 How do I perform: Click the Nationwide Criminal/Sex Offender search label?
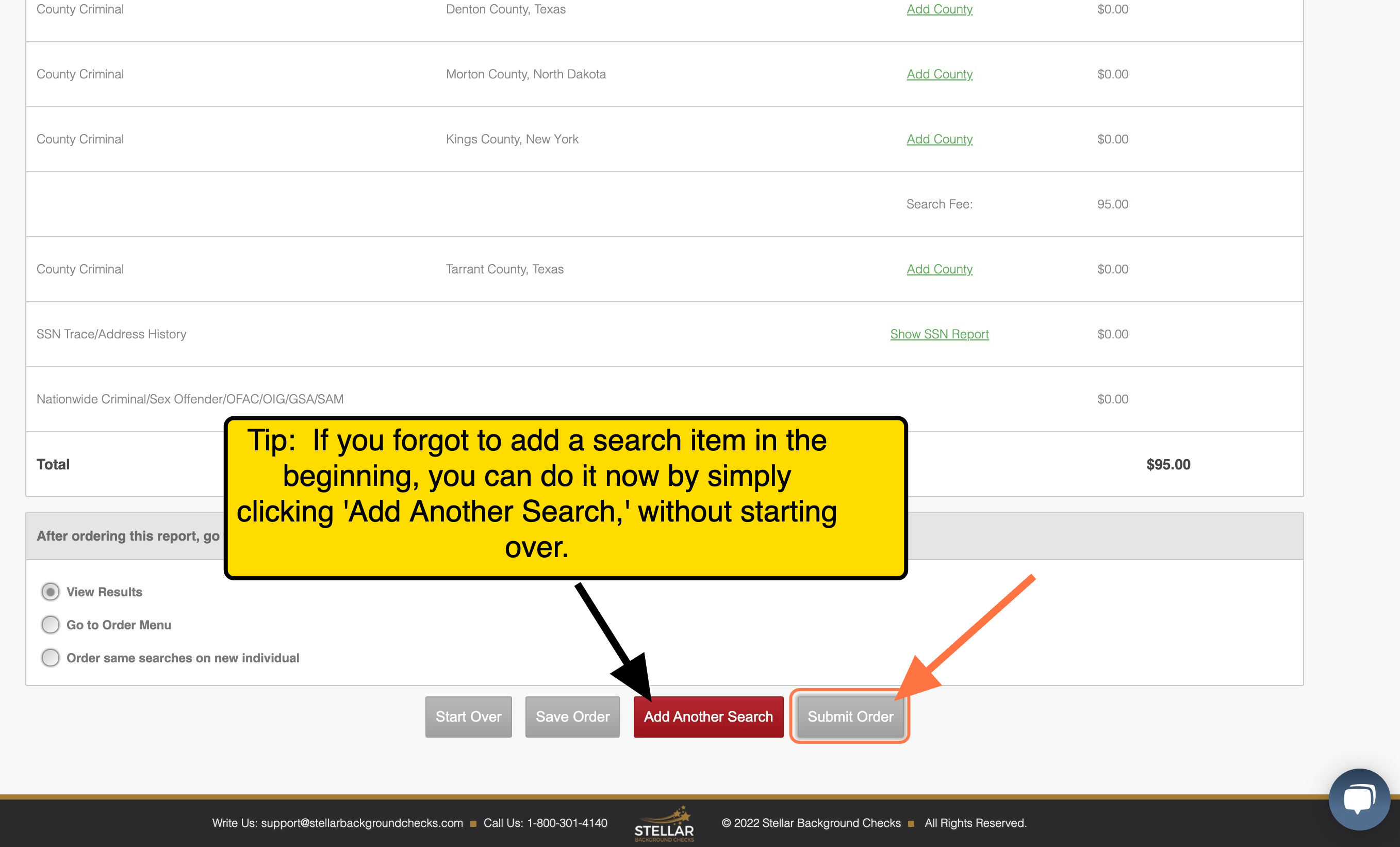pyautogui.click(x=190, y=399)
